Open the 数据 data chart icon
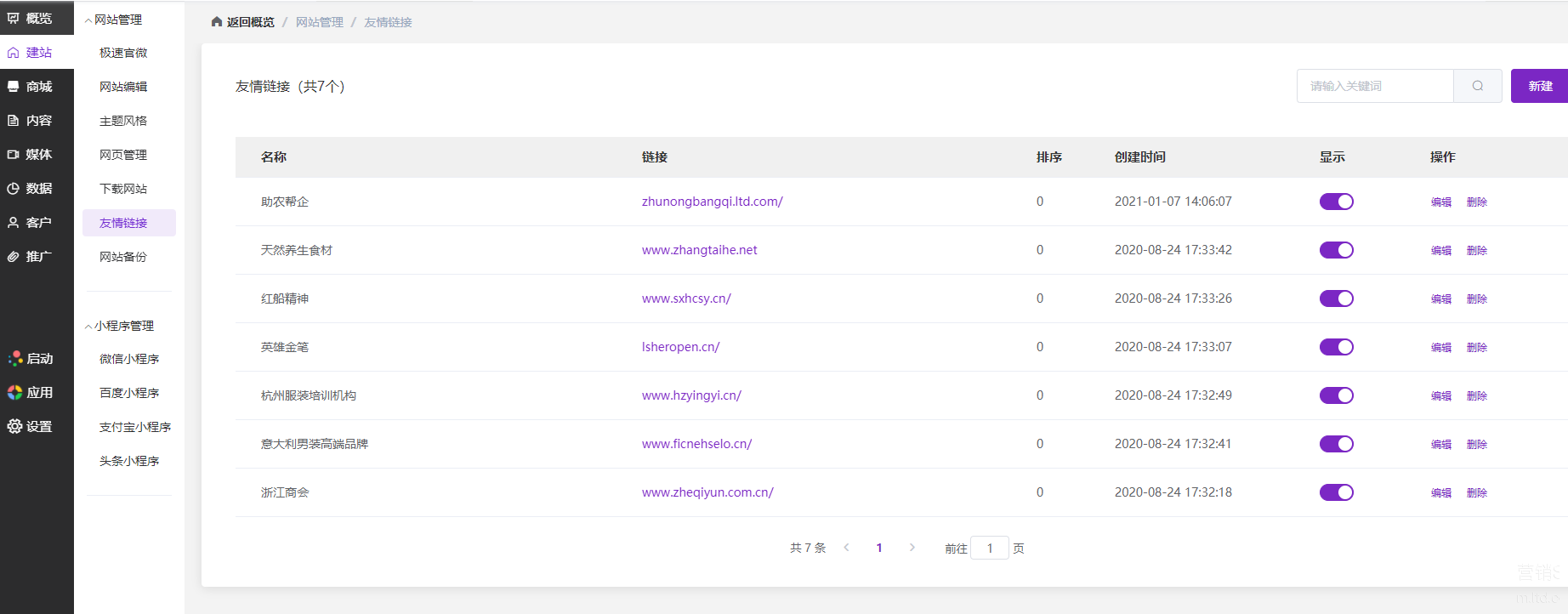The image size is (1568, 614). (x=14, y=189)
